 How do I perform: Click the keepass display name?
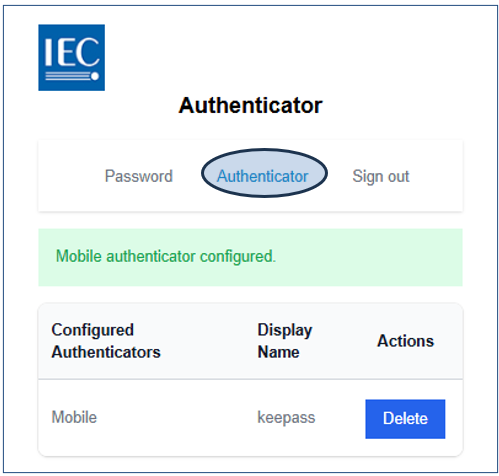click(286, 418)
